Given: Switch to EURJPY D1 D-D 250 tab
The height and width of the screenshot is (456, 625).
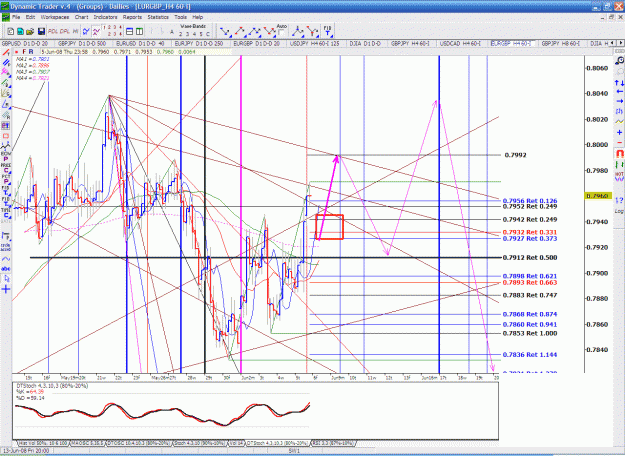Looking at the screenshot, I should 199,43.
